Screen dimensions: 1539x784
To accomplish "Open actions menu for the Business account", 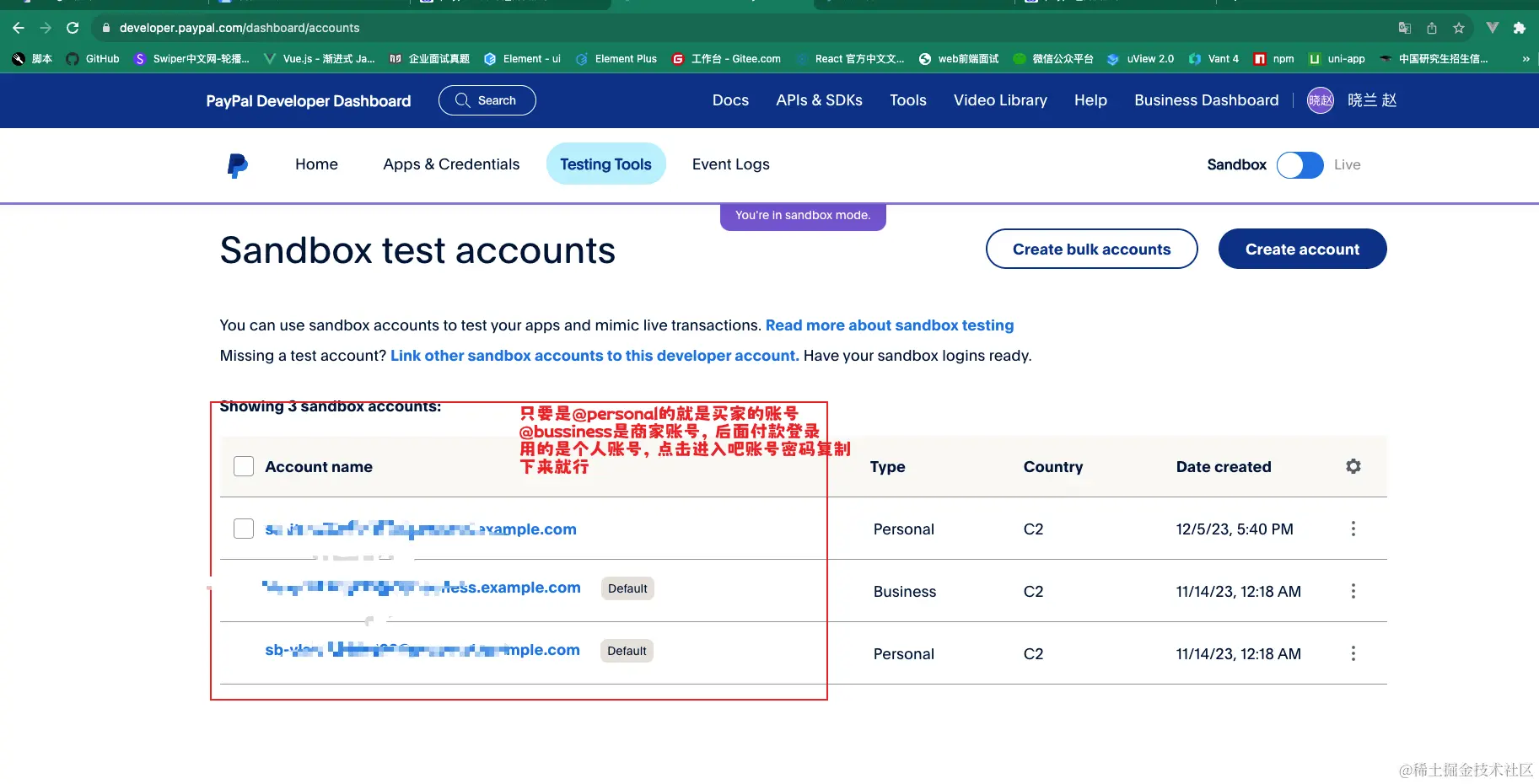I will coord(1353,591).
